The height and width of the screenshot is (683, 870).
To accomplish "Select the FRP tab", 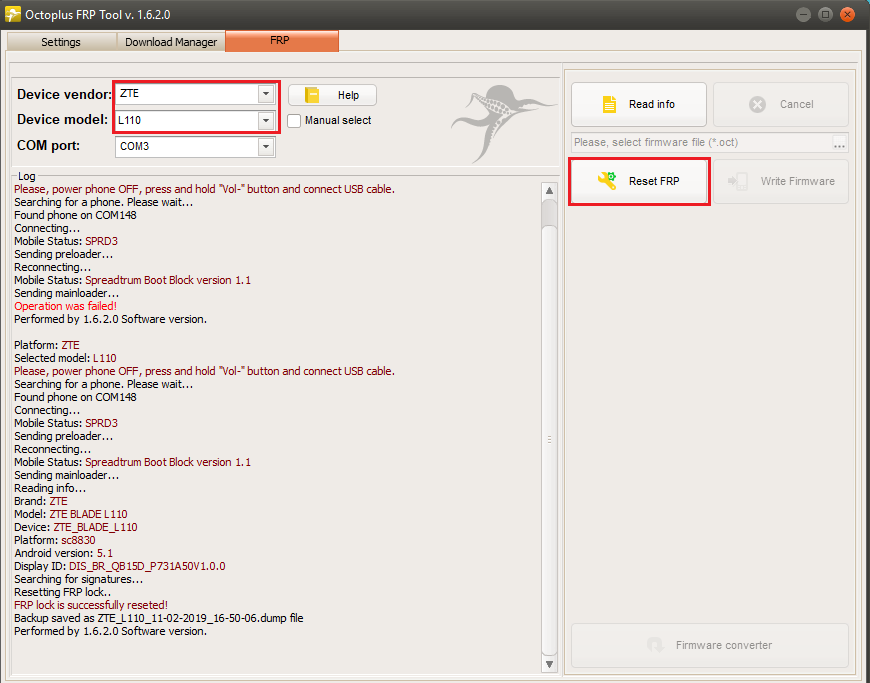I will tap(282, 41).
